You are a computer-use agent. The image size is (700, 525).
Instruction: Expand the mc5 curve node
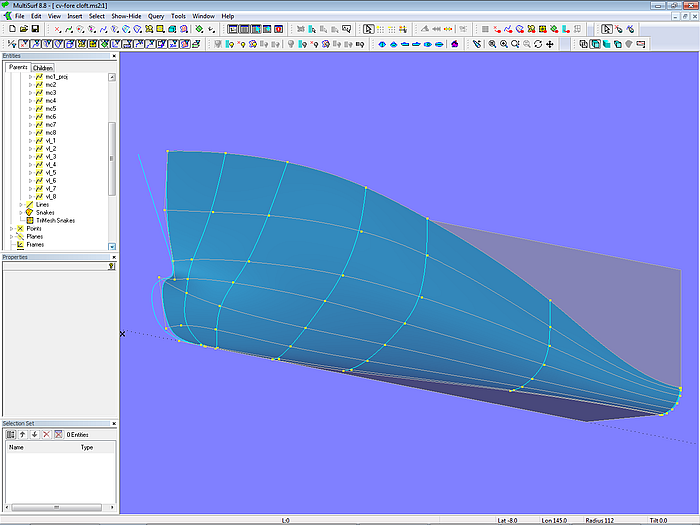coord(30,109)
